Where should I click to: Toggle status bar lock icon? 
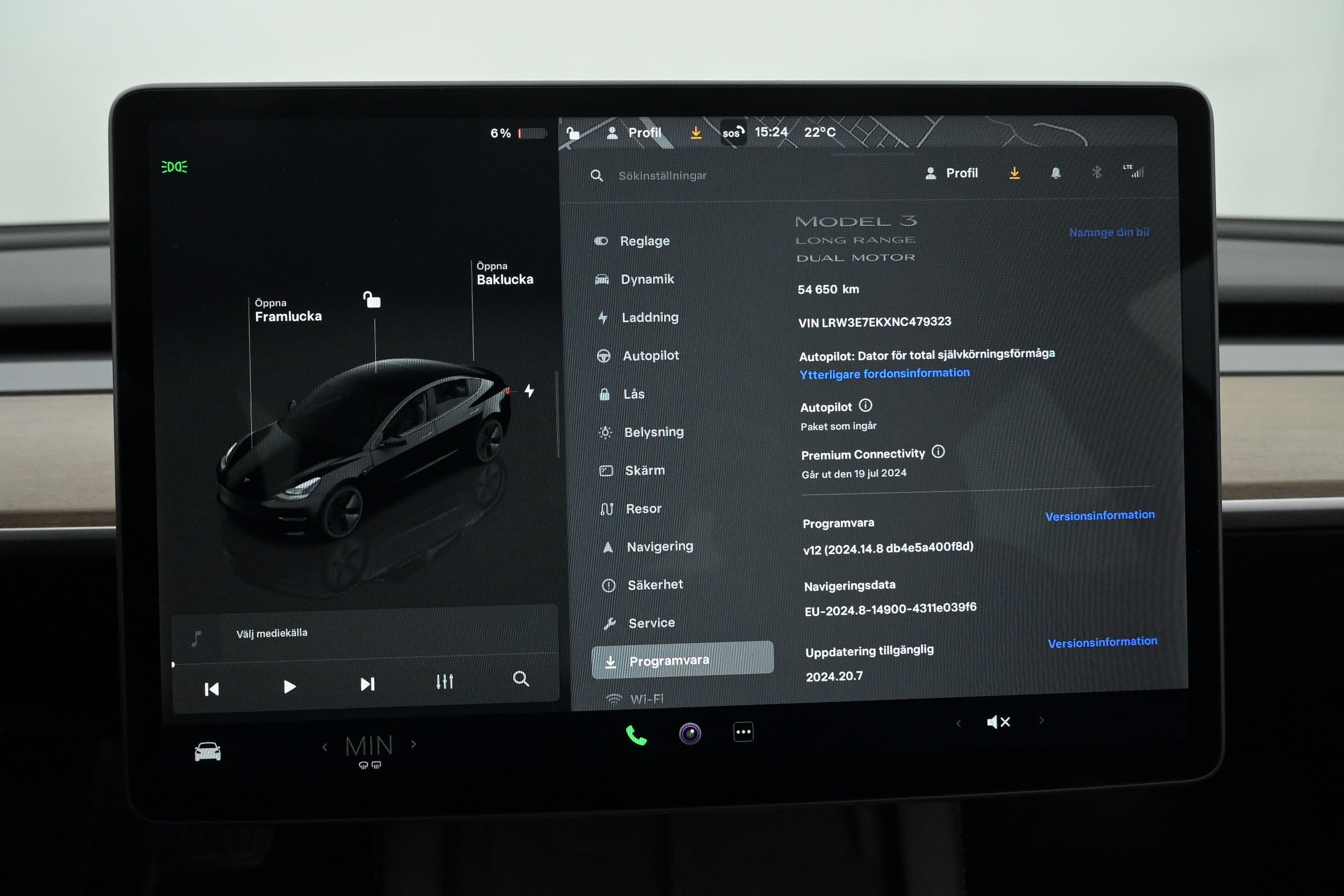[x=573, y=133]
